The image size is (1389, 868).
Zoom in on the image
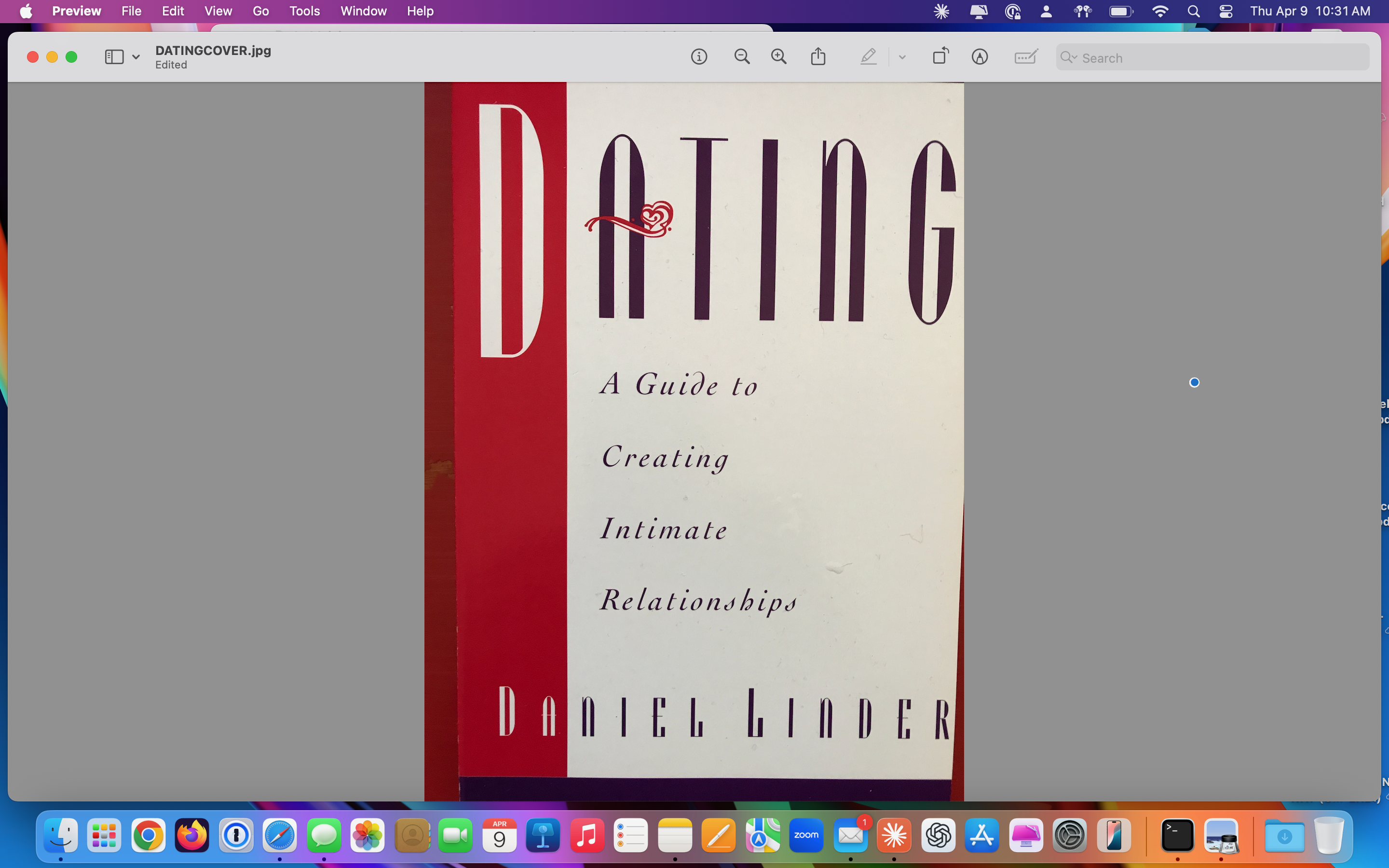pyautogui.click(x=778, y=56)
